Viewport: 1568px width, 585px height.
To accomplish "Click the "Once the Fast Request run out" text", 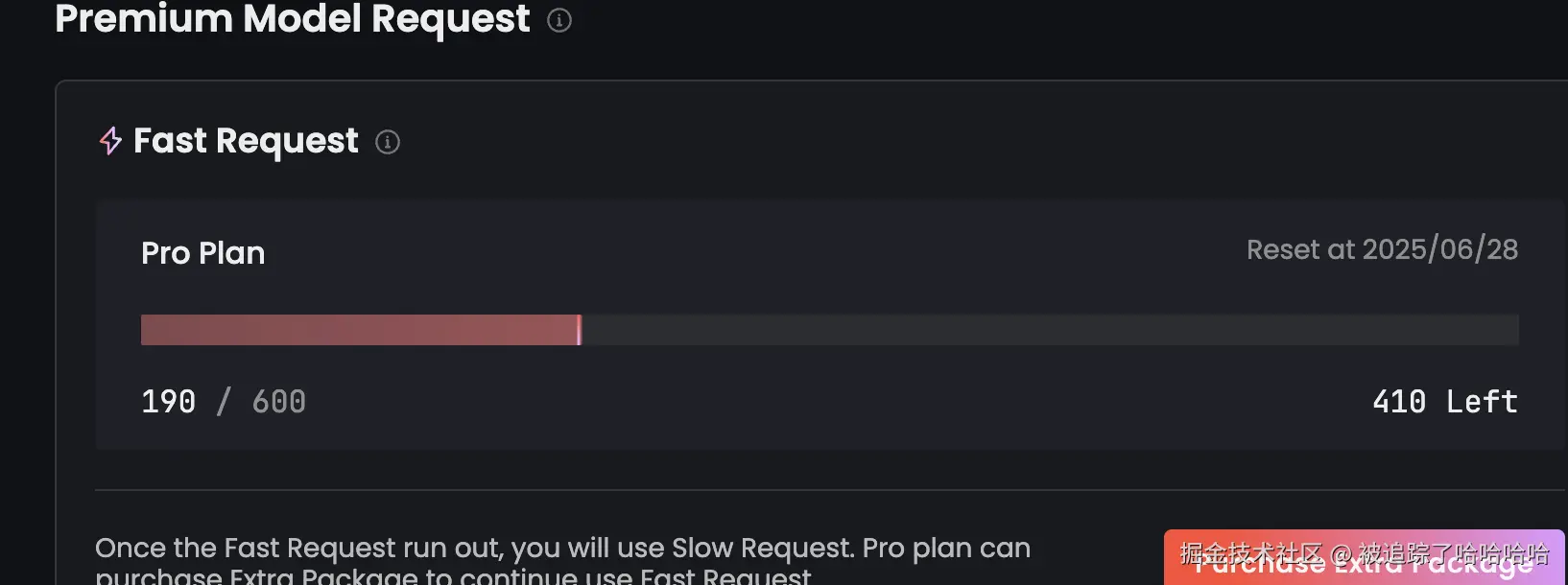I will click(x=298, y=548).
